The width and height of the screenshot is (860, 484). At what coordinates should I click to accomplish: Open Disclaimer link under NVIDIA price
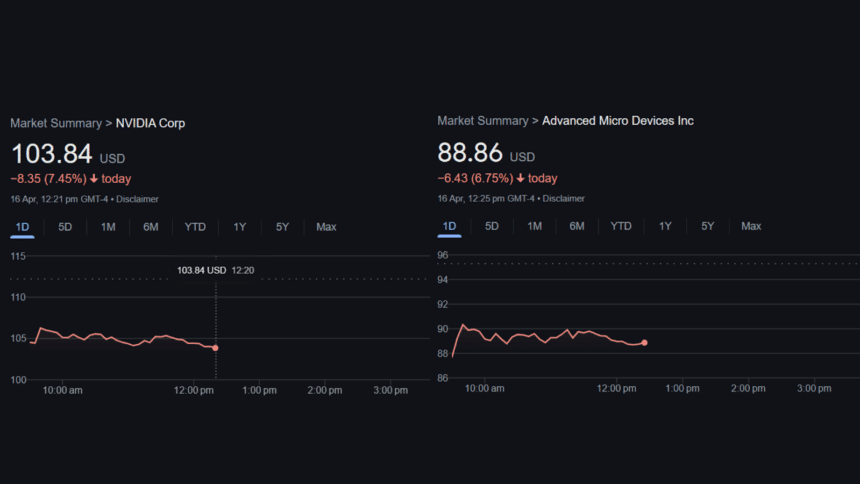(137, 199)
